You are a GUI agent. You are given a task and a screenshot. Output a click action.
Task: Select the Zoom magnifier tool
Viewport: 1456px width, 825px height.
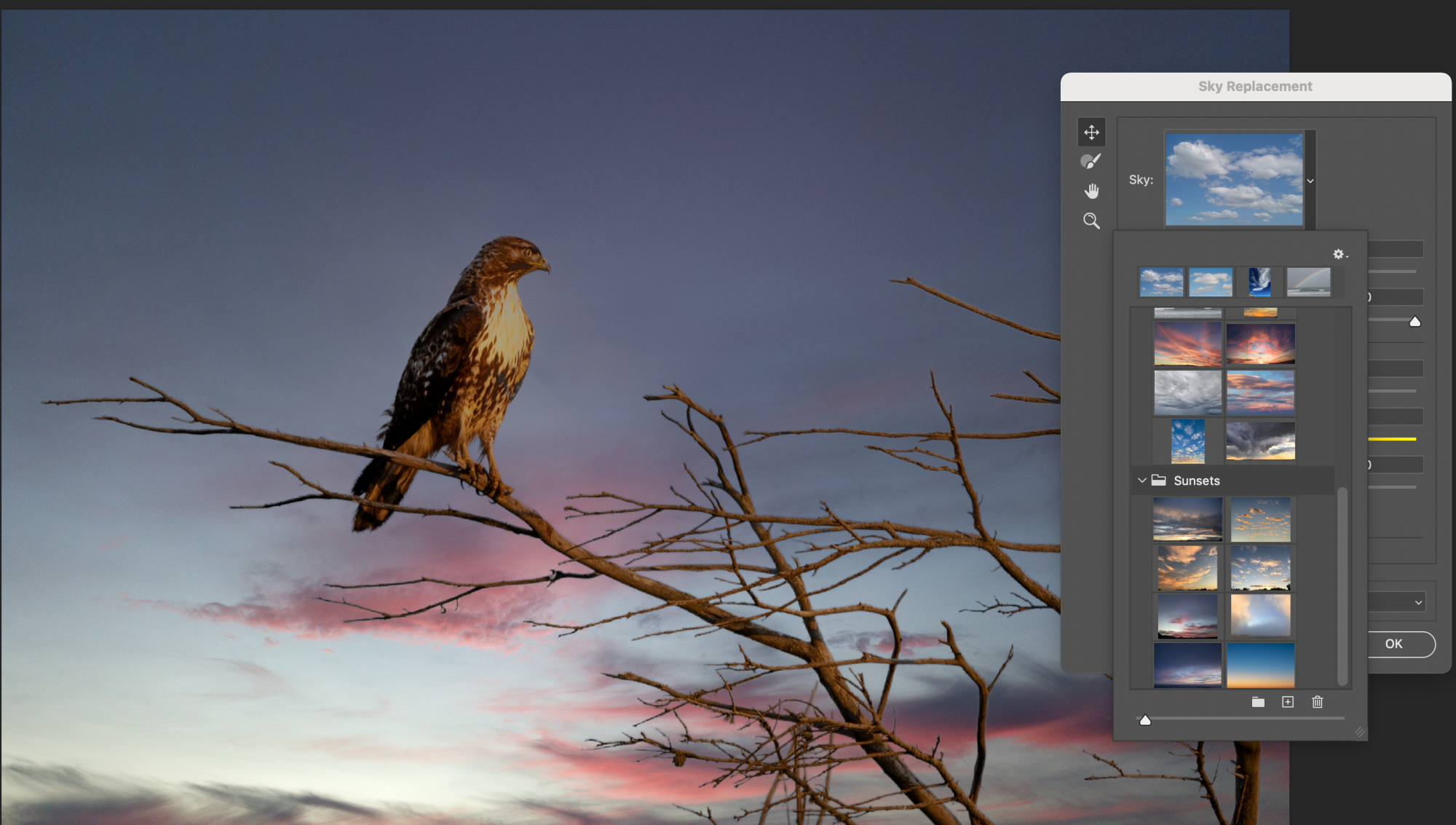[x=1091, y=221]
